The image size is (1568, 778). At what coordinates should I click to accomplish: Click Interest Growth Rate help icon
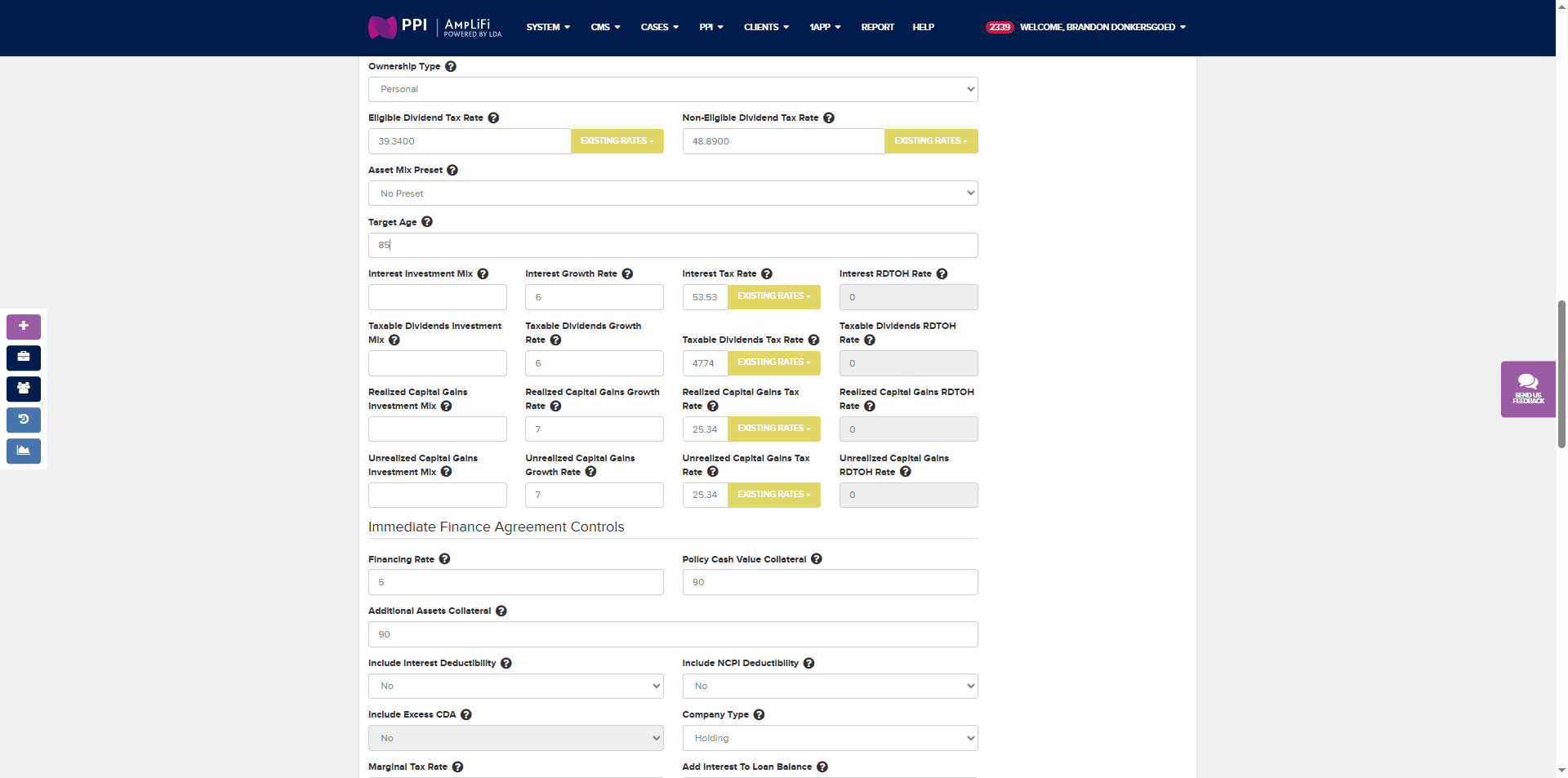(x=627, y=273)
